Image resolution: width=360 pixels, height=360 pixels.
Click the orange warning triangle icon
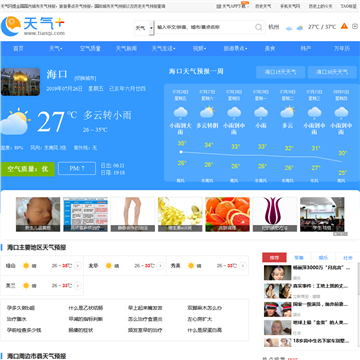[x=344, y=26]
